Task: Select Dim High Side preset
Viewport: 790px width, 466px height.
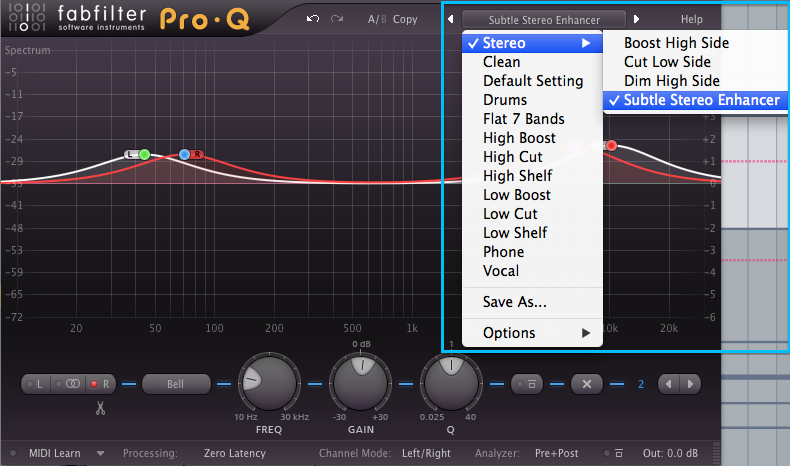Action: click(695, 81)
